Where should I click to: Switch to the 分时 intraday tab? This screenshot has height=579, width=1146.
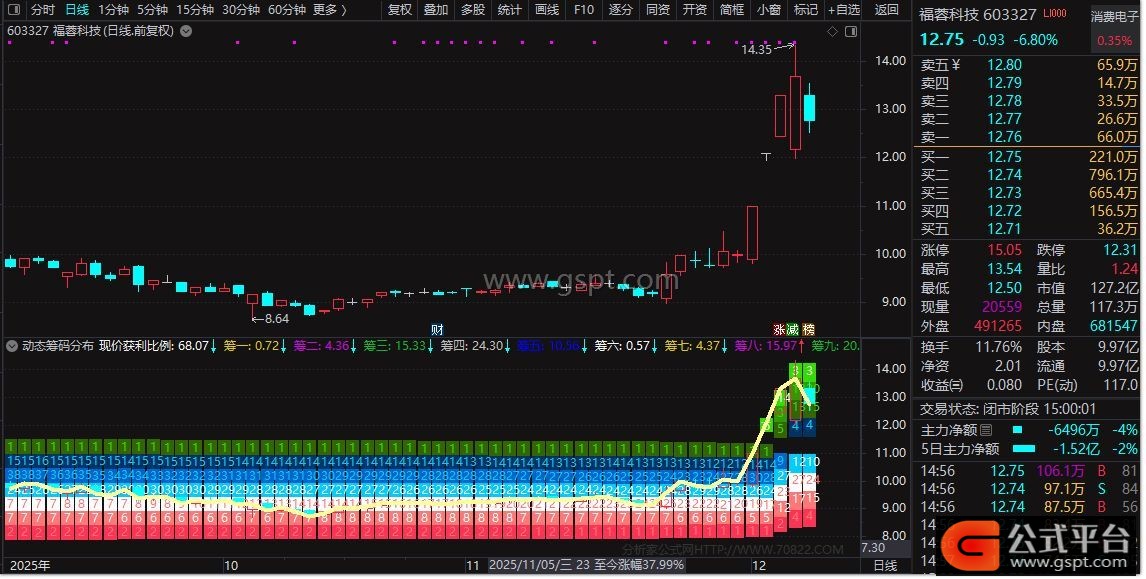pos(43,10)
